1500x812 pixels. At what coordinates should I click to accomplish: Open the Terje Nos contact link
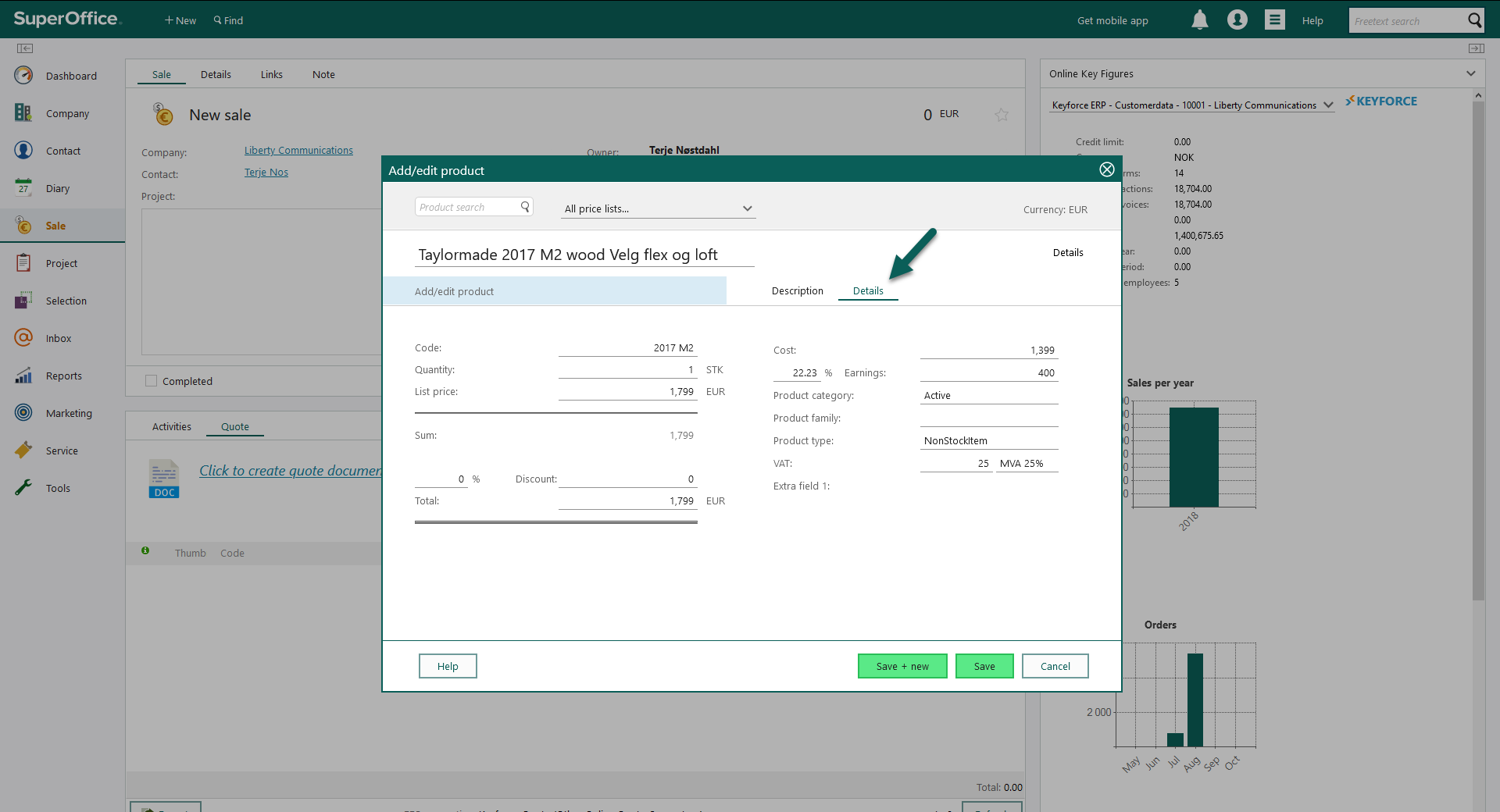tap(266, 172)
